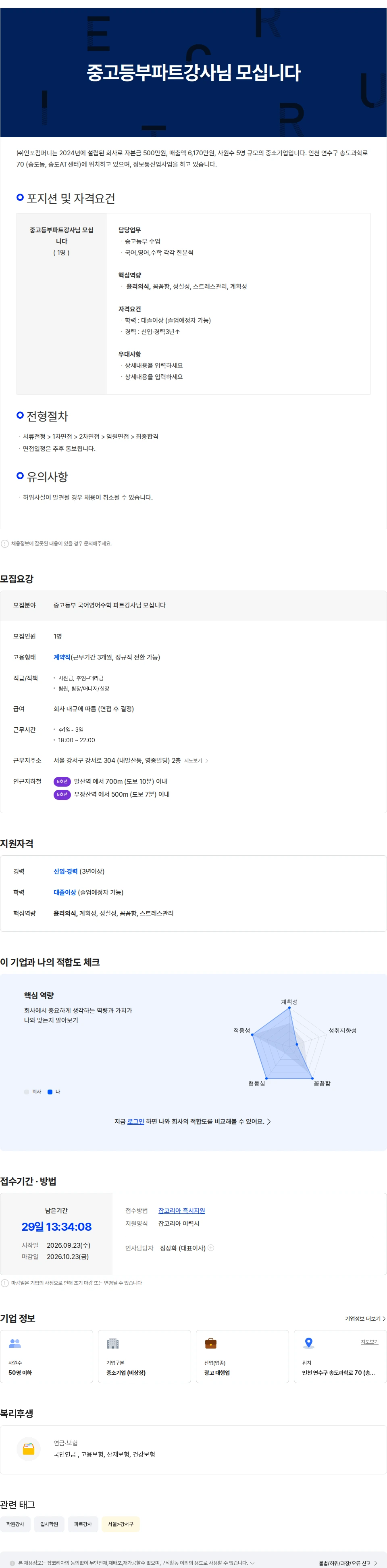Click the 5호선 badge for 발산역
The image size is (387, 1568).
62,781
